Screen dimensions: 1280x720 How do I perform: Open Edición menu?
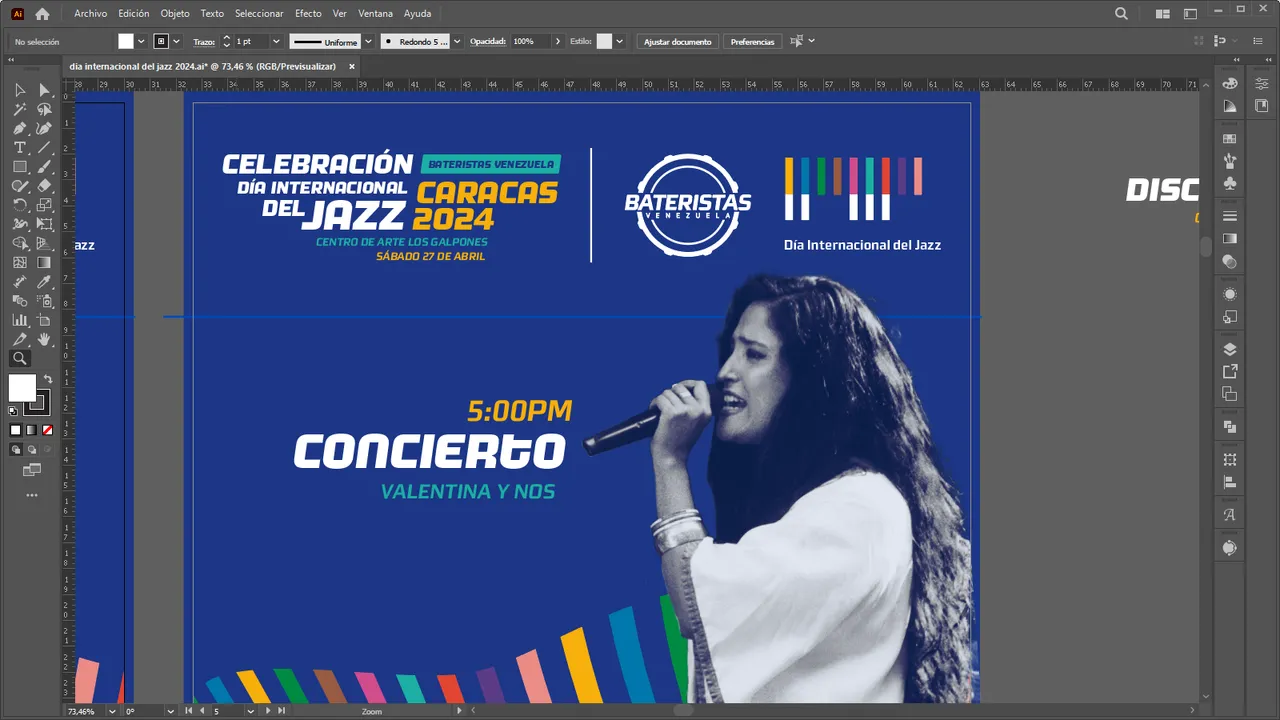coord(133,14)
